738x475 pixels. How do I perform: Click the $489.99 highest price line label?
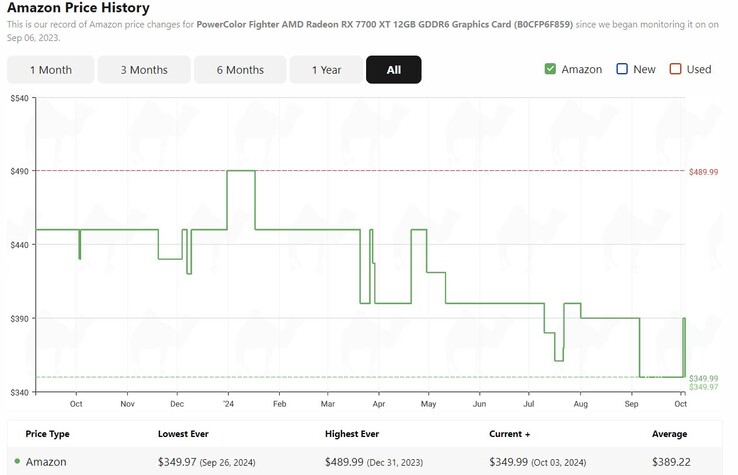pyautogui.click(x=703, y=172)
